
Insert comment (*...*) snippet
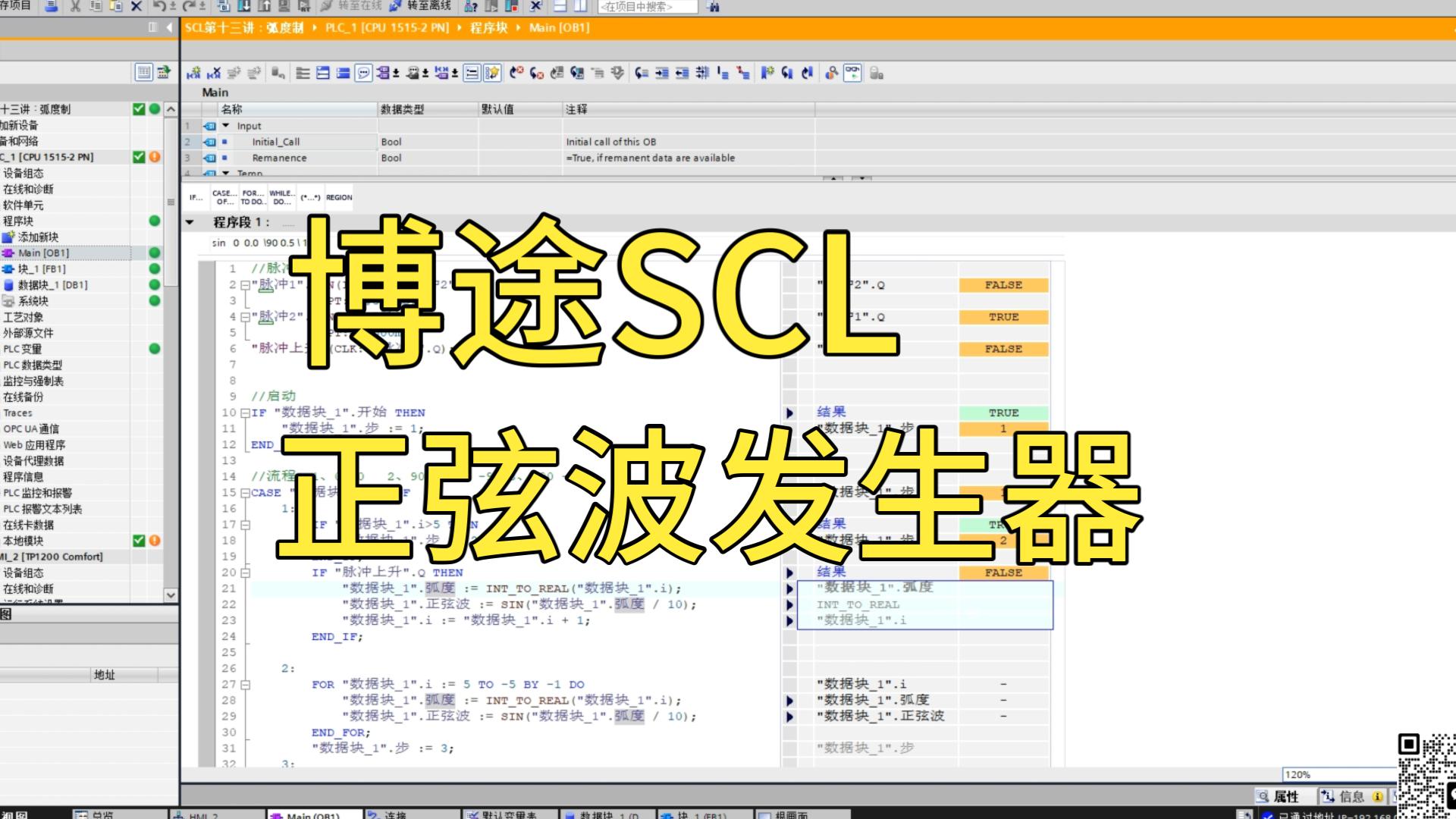(310, 197)
